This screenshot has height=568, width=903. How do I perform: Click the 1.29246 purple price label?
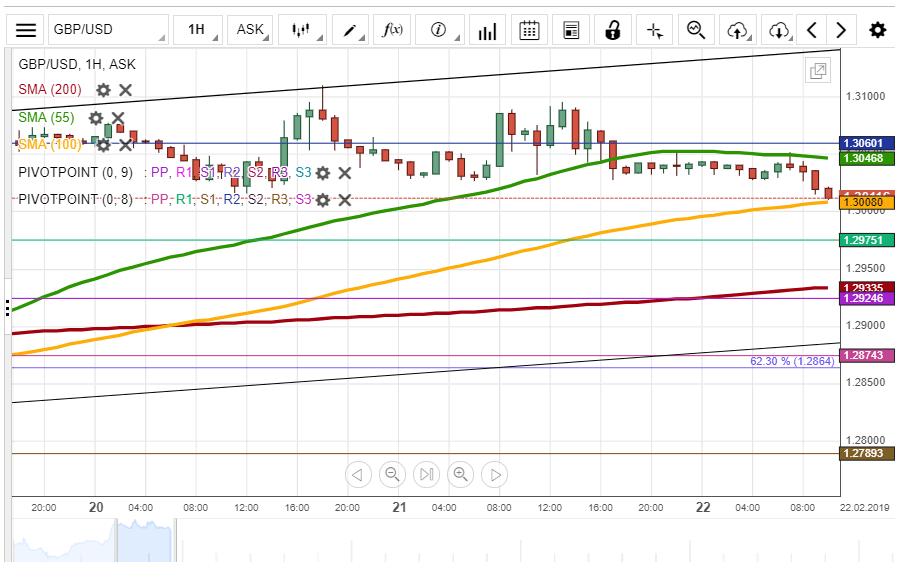click(x=867, y=298)
